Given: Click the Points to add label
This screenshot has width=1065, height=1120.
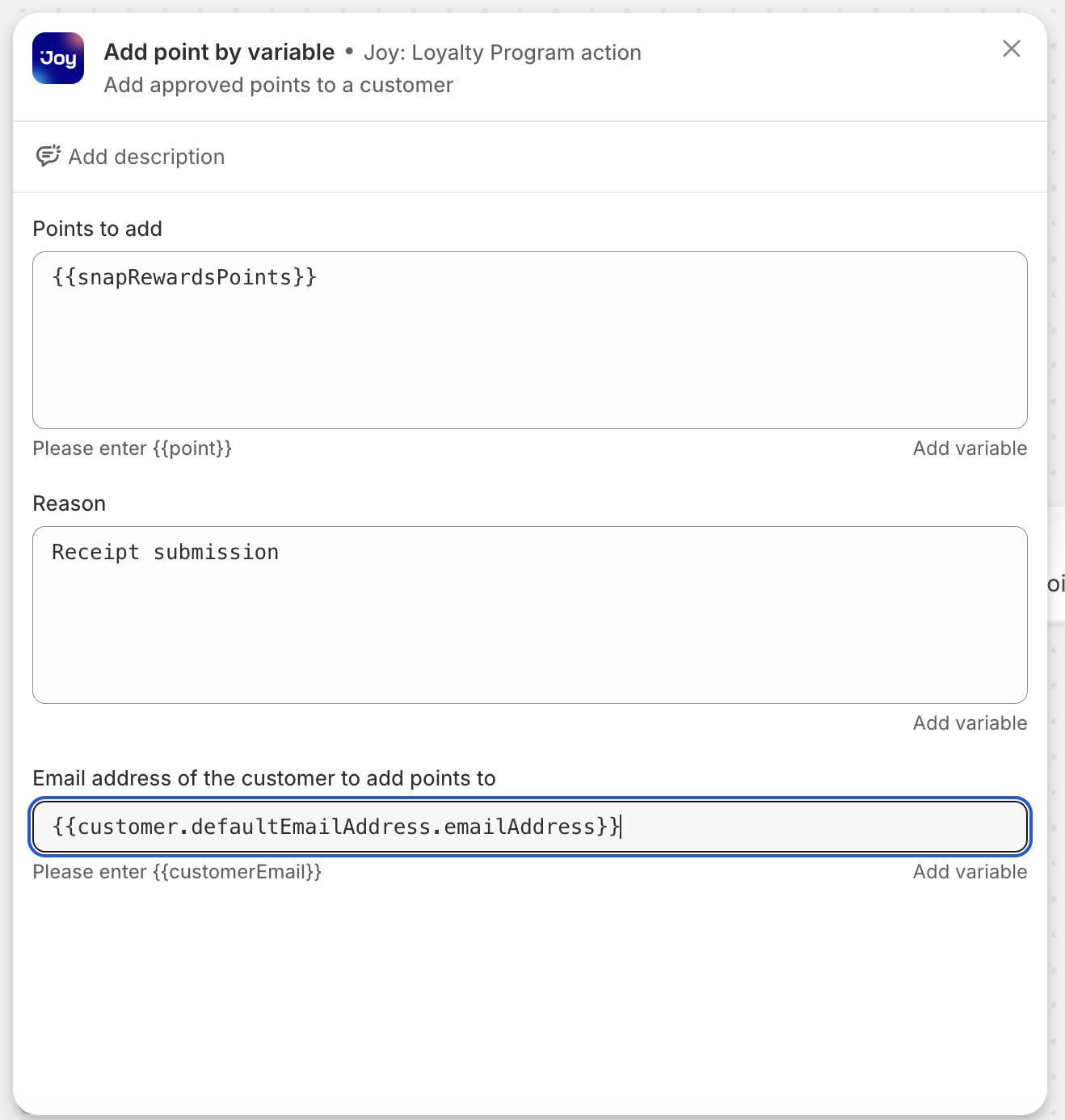Looking at the screenshot, I should pos(97,229).
